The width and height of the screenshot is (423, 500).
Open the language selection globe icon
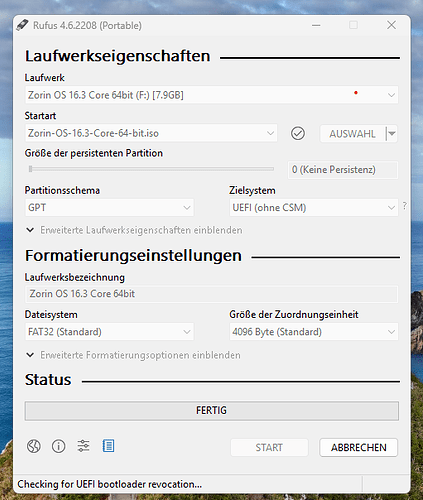click(x=34, y=446)
